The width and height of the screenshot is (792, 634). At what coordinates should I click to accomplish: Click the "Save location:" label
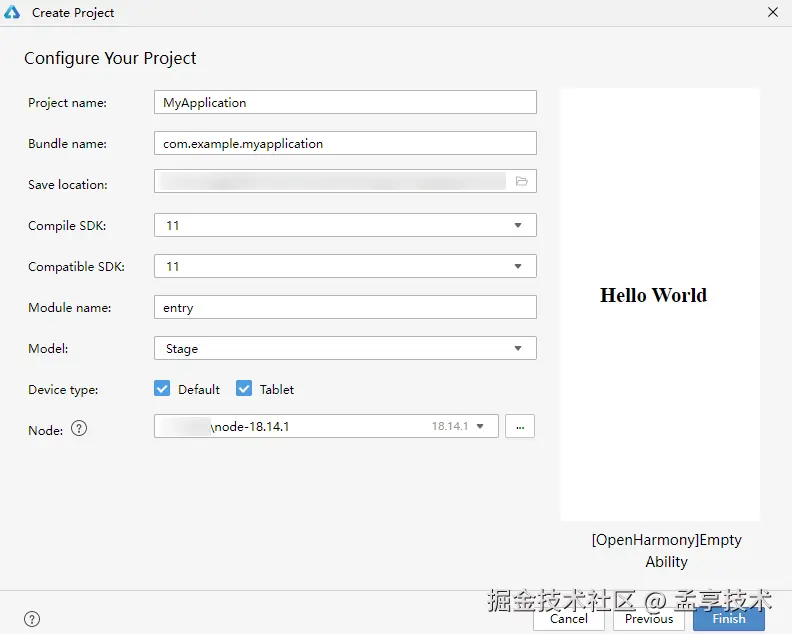coord(68,184)
